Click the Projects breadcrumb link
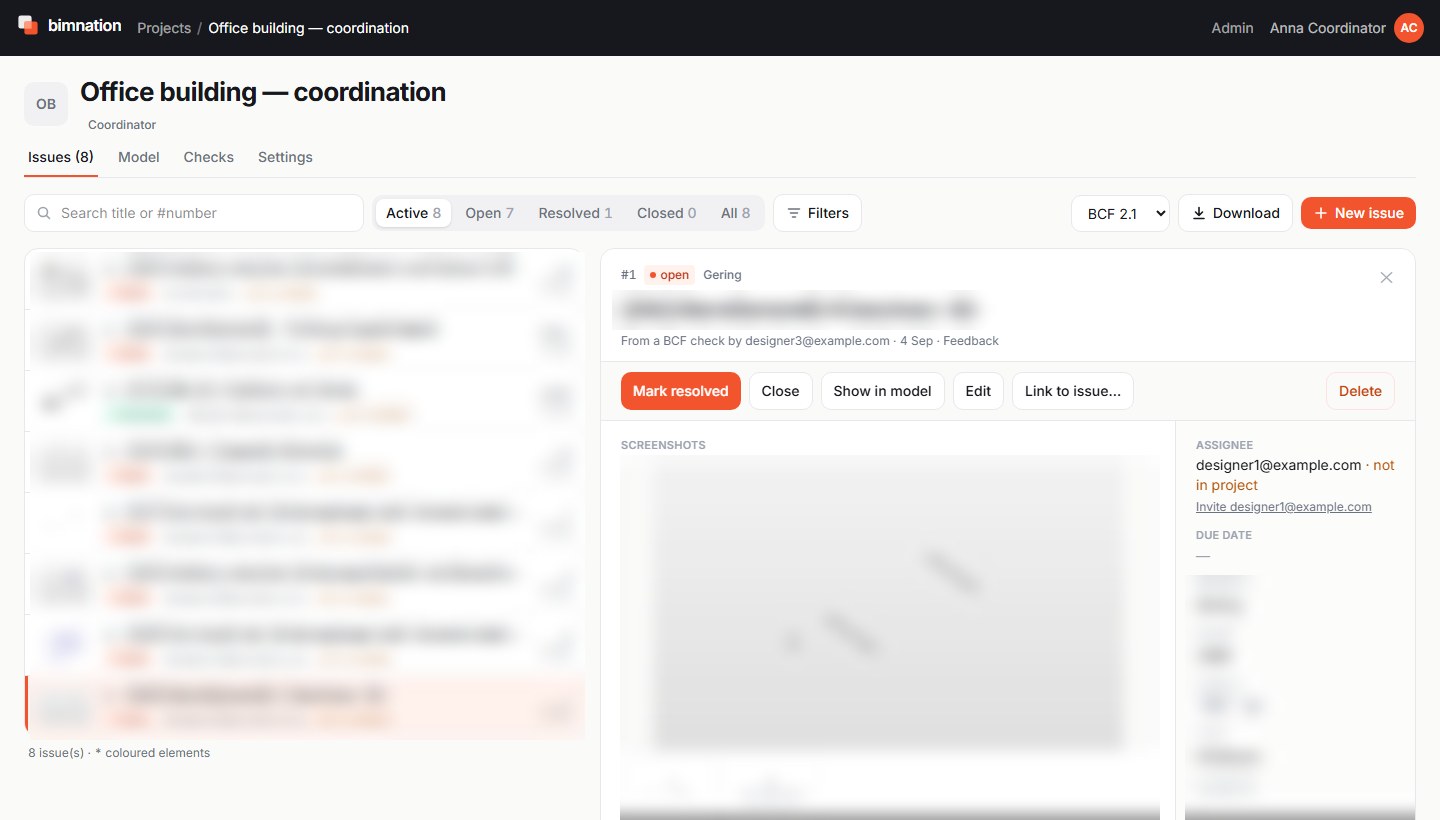This screenshot has height=820, width=1440. coord(164,28)
